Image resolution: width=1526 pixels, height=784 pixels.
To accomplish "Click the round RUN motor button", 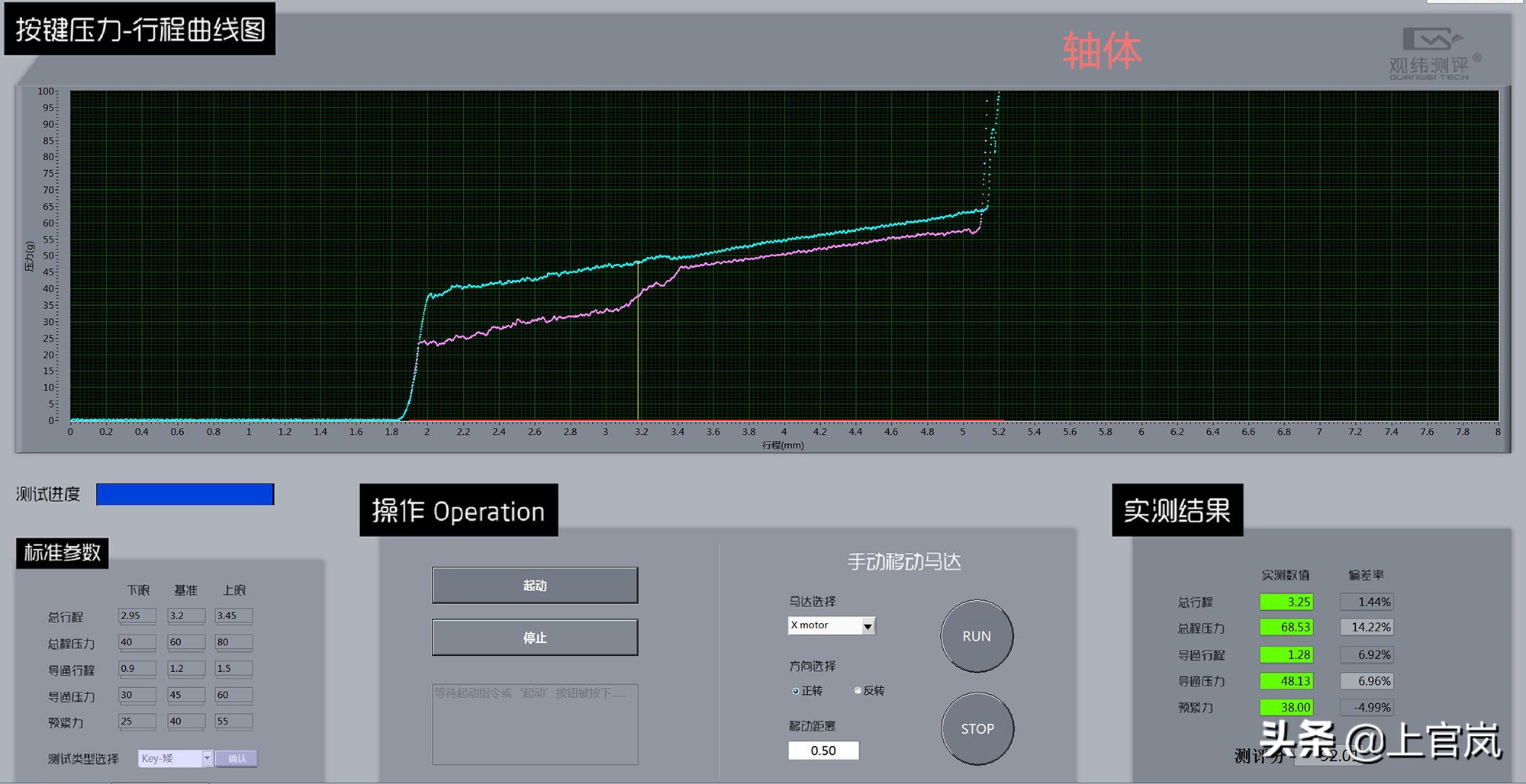I will (x=977, y=636).
